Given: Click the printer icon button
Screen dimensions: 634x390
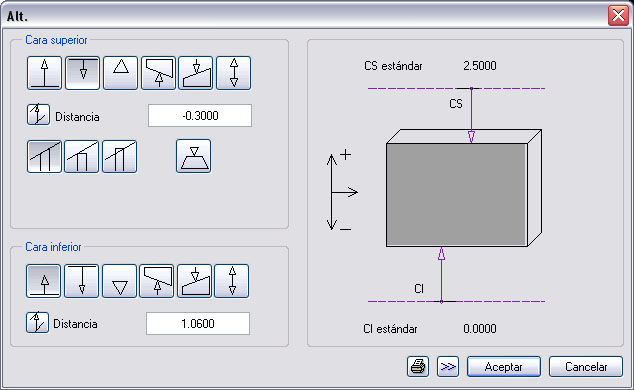Looking at the screenshot, I should point(418,367).
